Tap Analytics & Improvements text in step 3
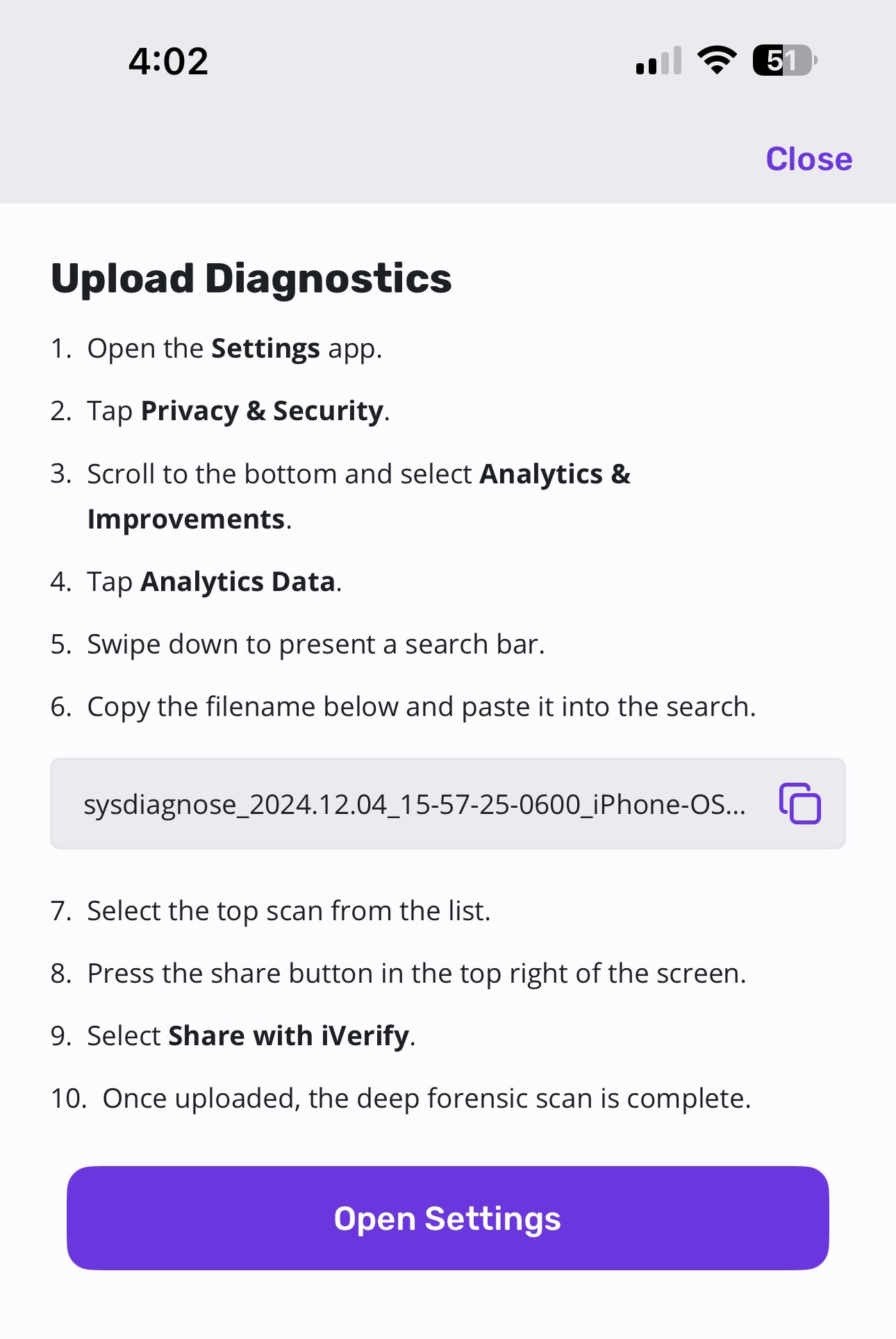Screen dimensions: 896x1339 359,497
